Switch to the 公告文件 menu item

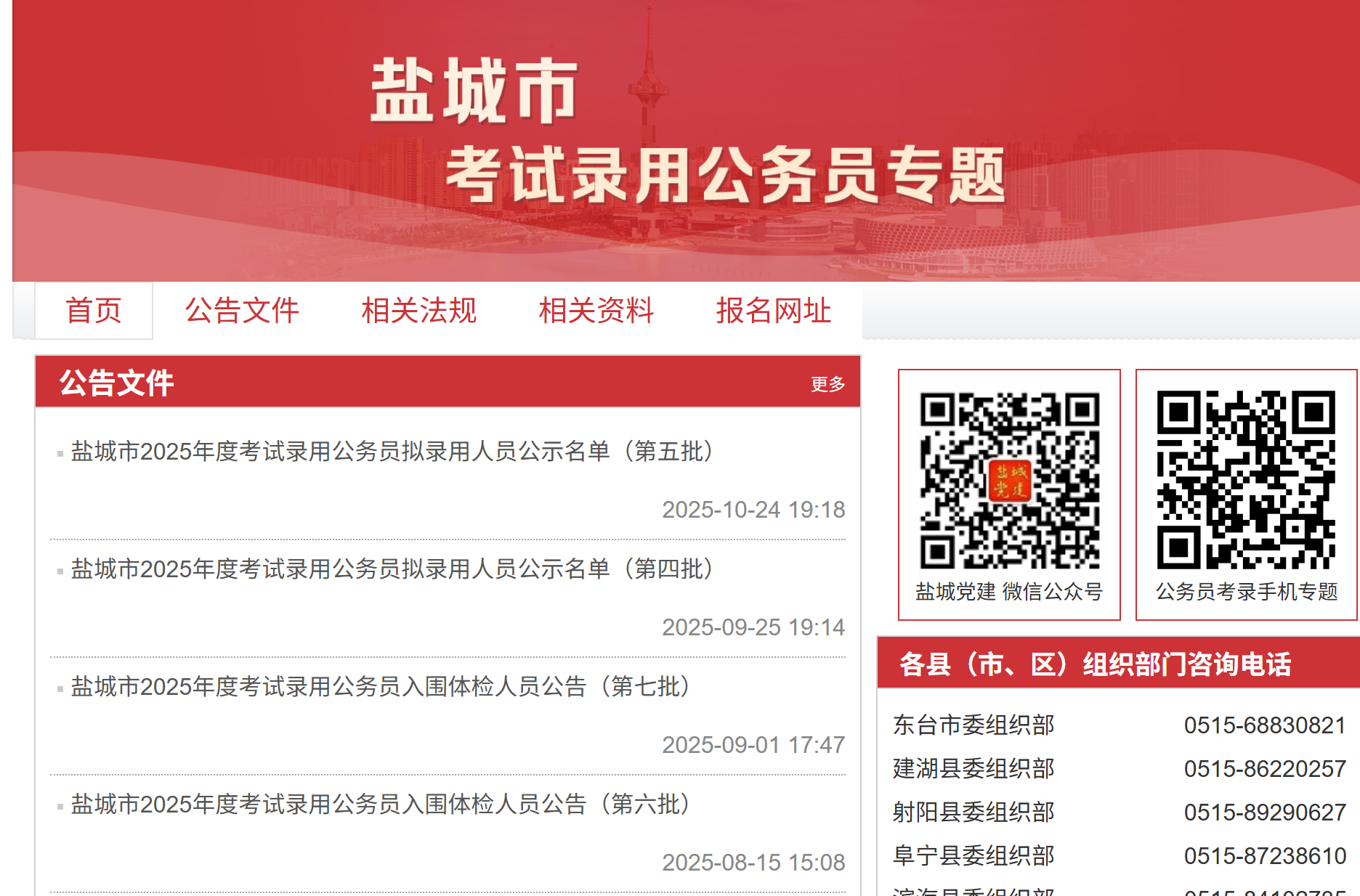point(242,311)
